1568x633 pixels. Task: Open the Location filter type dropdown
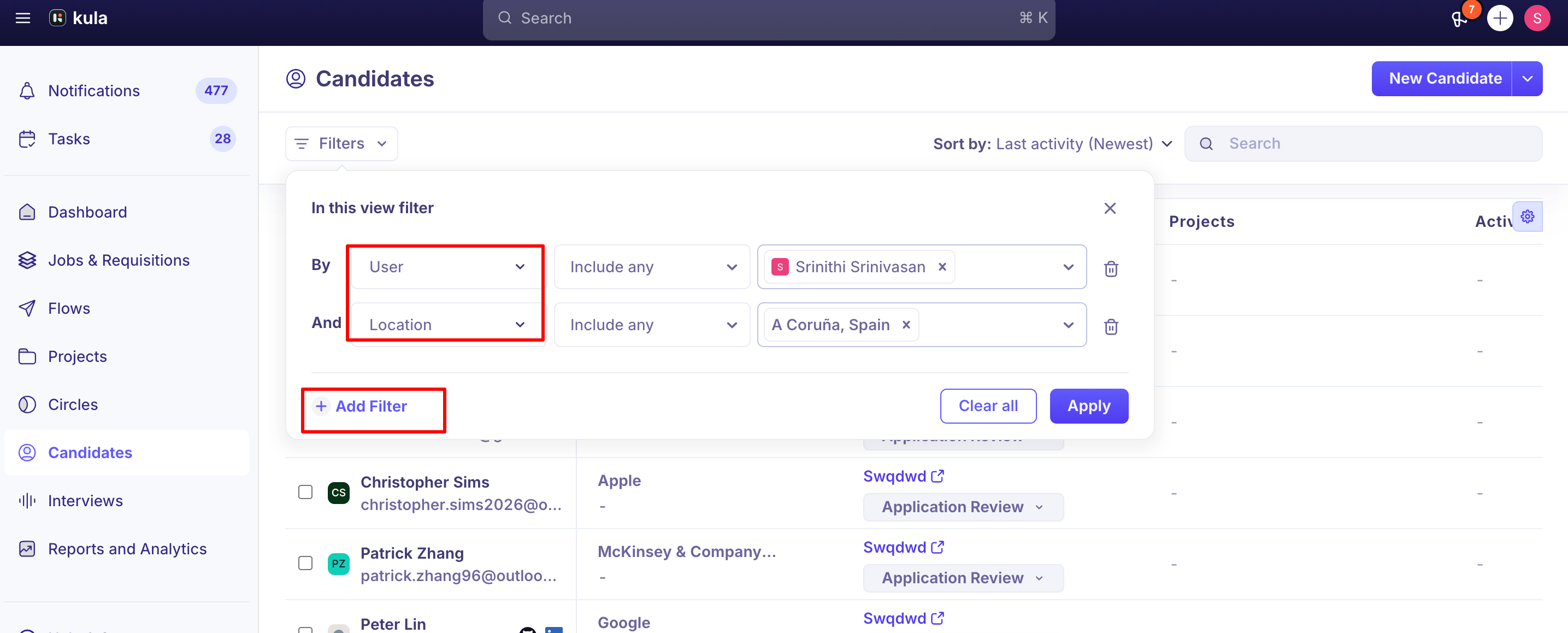(x=449, y=325)
